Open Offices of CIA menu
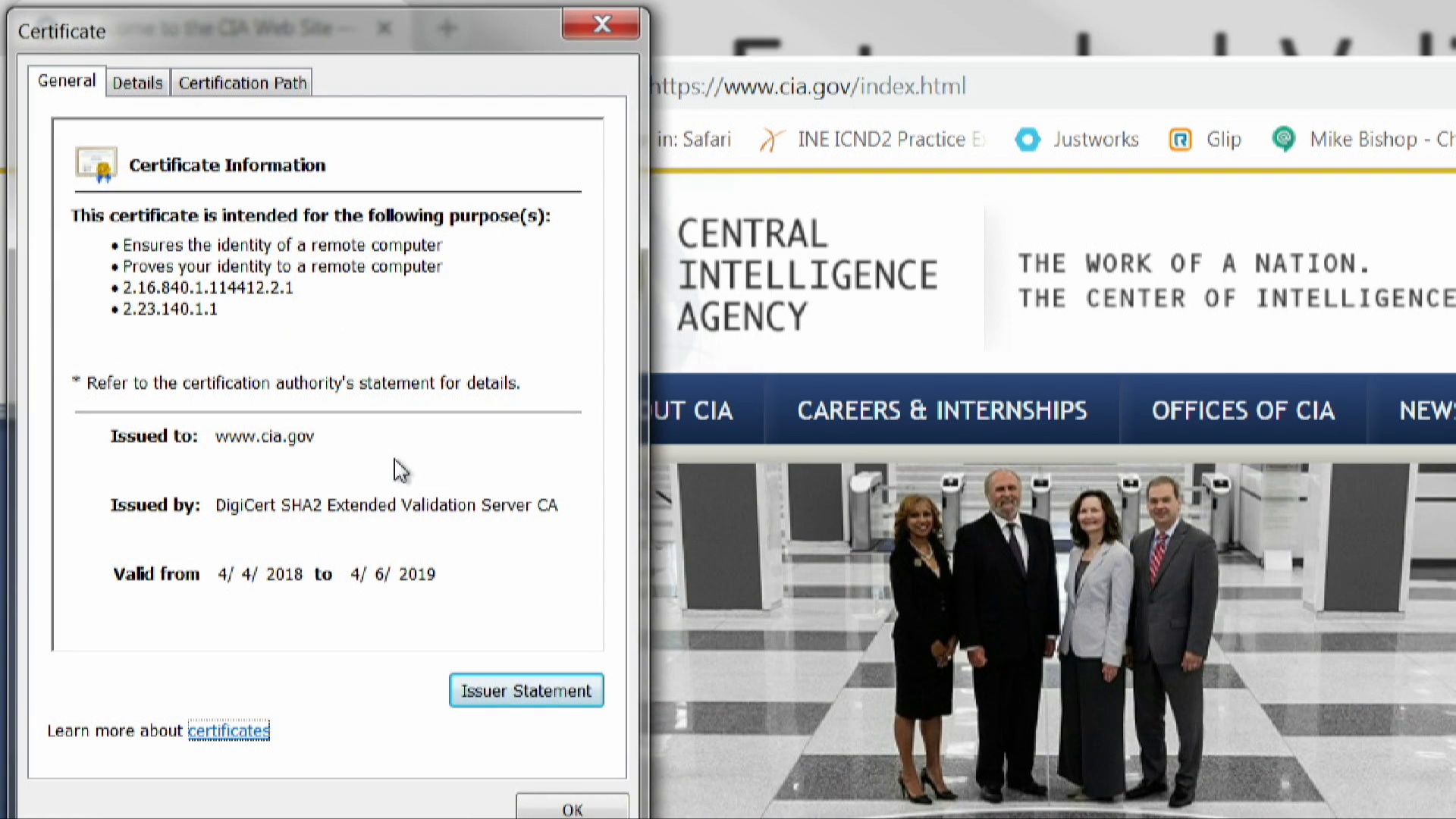Screen dimensions: 1456x819 point(1243,410)
